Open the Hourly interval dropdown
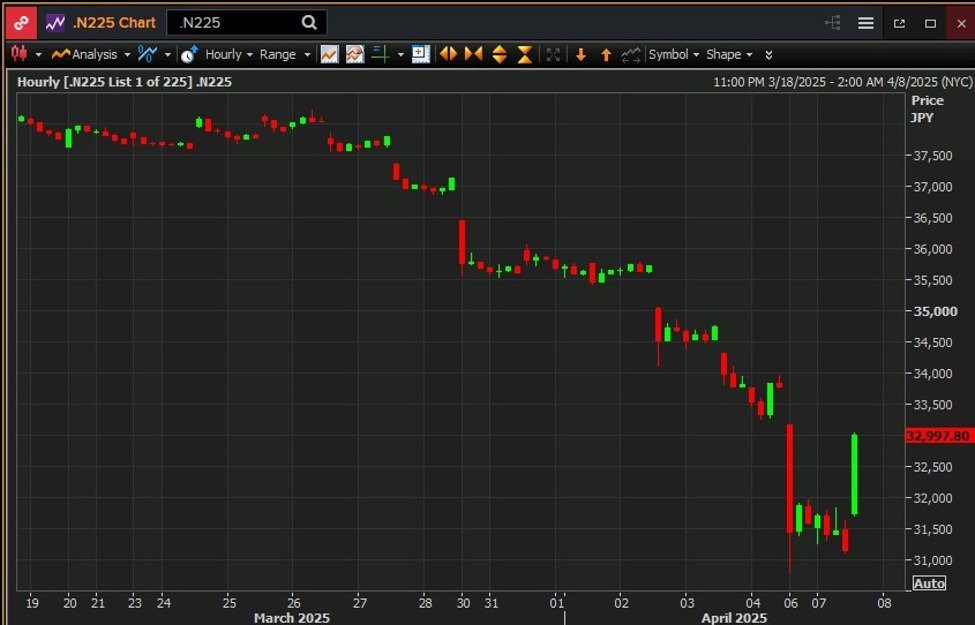This screenshot has height=625, width=975. tap(222, 54)
